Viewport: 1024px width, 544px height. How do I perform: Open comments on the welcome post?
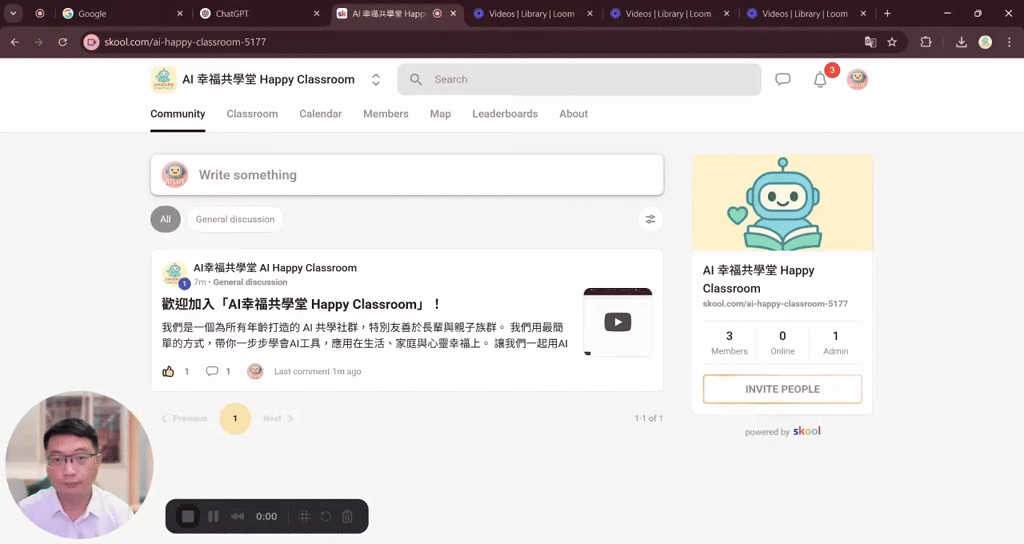click(212, 372)
